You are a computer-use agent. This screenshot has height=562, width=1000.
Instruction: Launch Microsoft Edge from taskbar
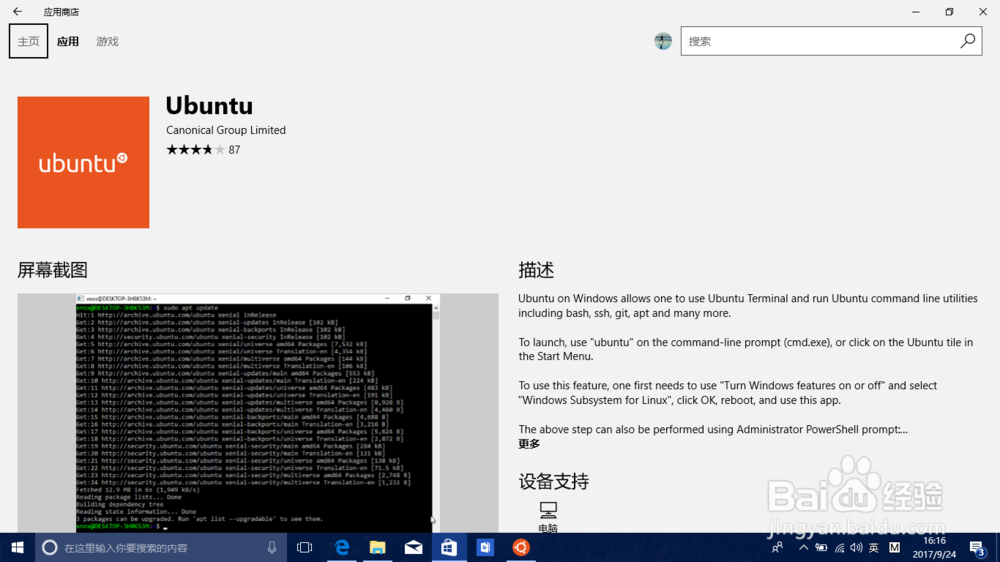[x=342, y=547]
